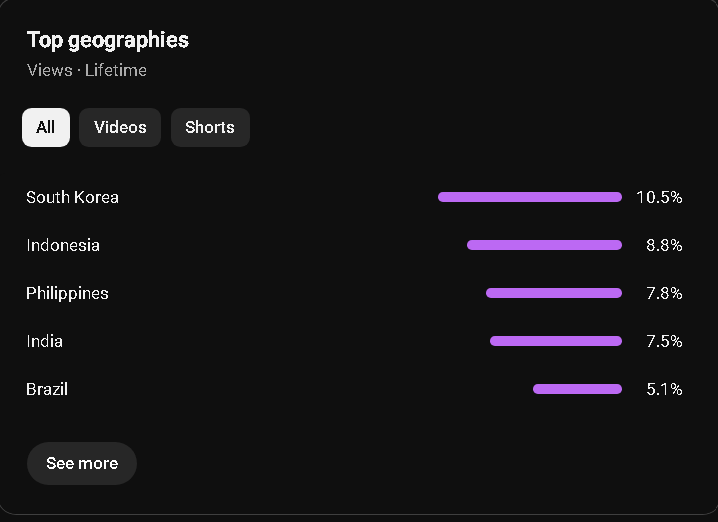
Task: Open the See more button
Action: 82,463
